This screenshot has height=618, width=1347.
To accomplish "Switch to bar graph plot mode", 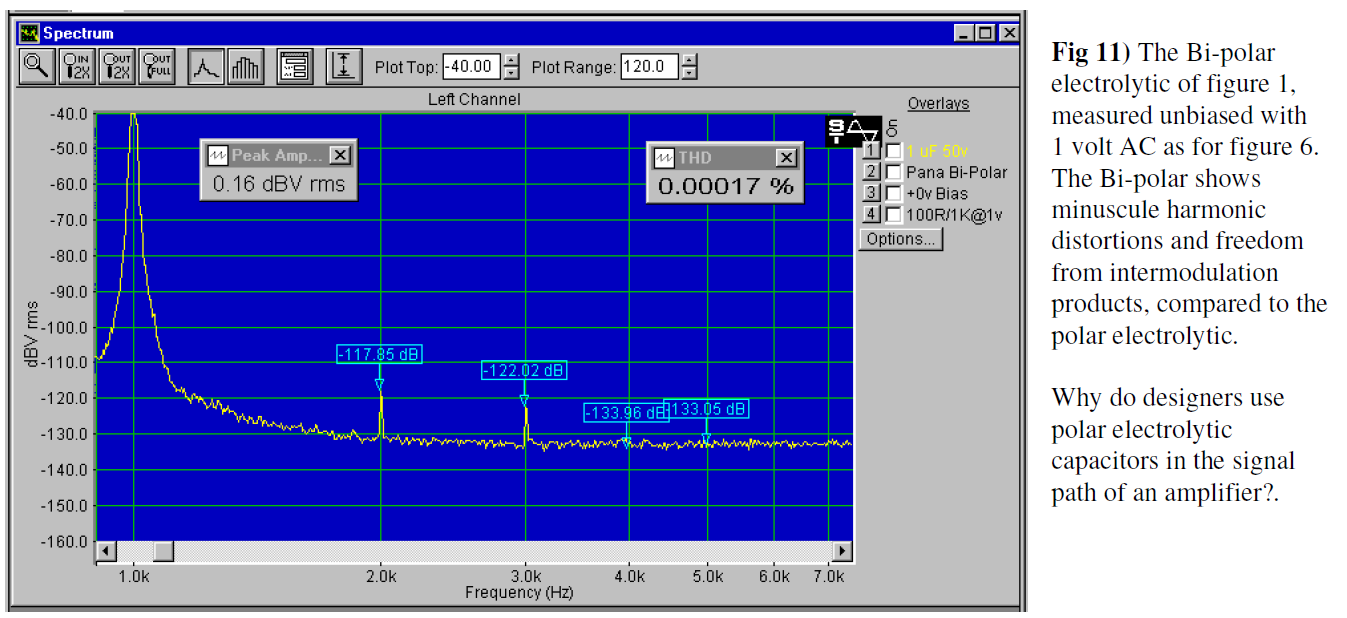I will point(245,67).
